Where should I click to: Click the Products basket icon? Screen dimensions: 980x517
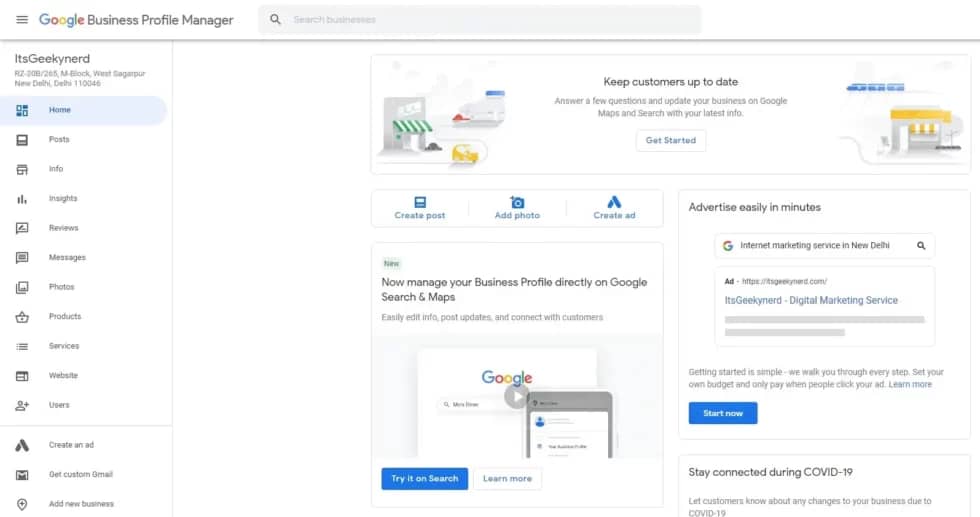pos(22,317)
